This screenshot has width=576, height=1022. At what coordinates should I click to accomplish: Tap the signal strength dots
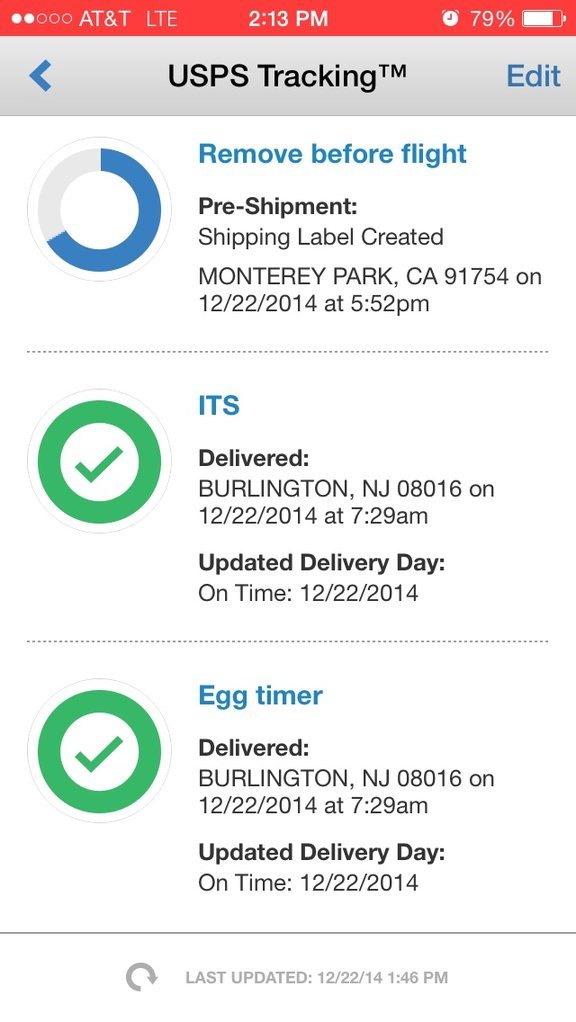tap(41, 19)
